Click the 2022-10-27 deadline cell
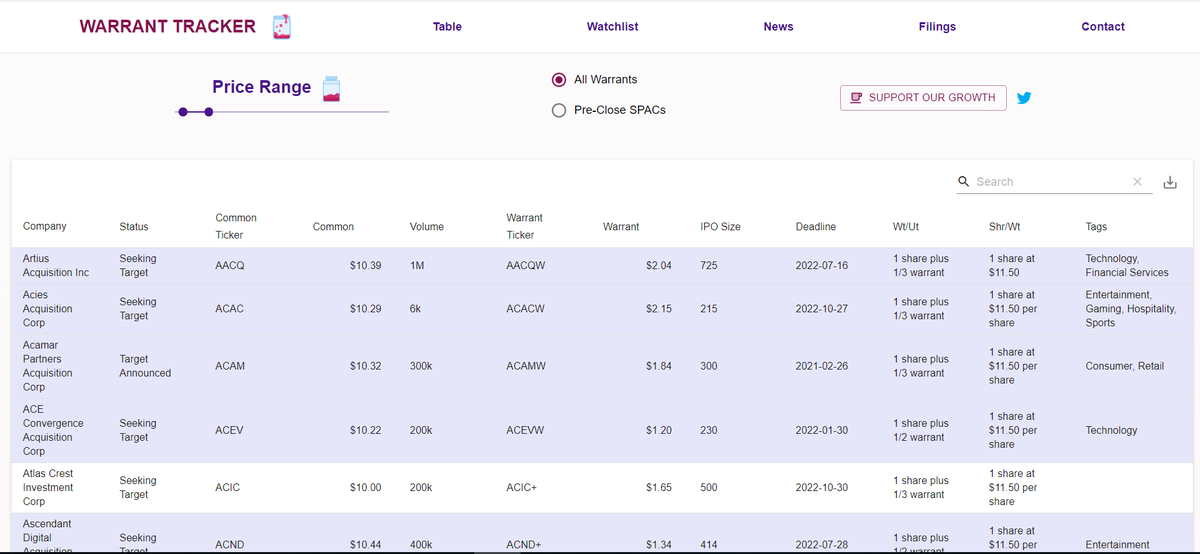Viewport: 1200px width, 554px height. point(821,309)
